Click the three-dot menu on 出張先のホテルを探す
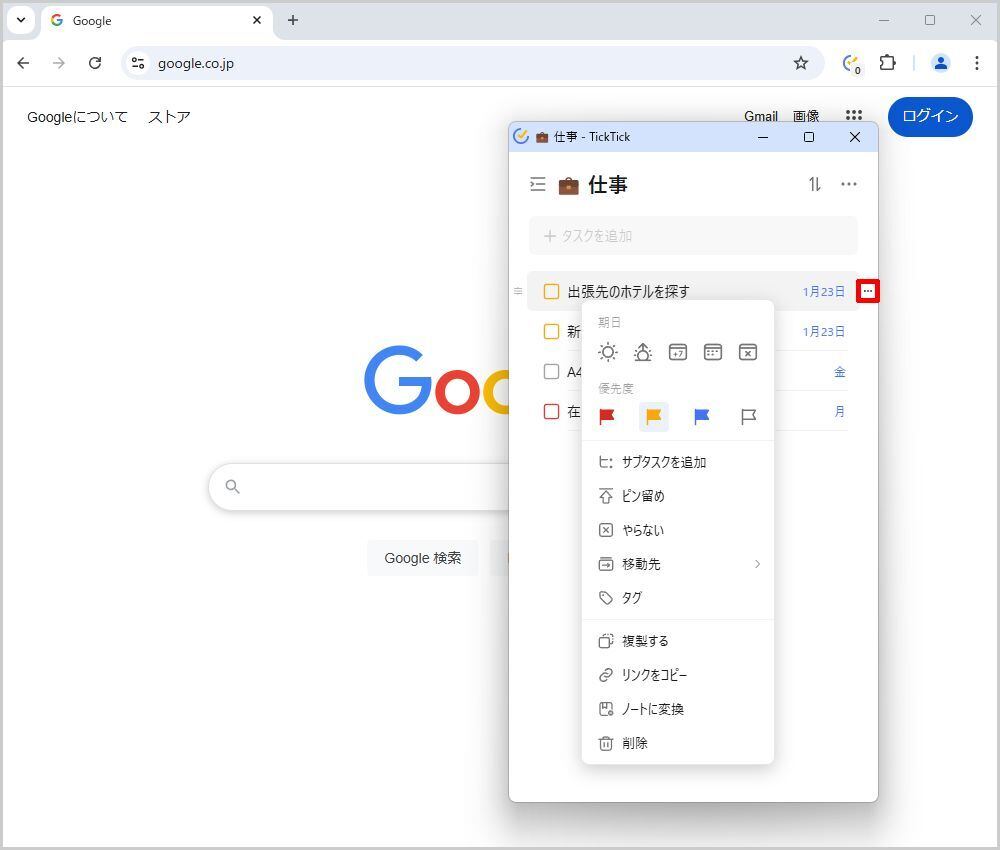Image resolution: width=1000 pixels, height=850 pixels. (867, 291)
